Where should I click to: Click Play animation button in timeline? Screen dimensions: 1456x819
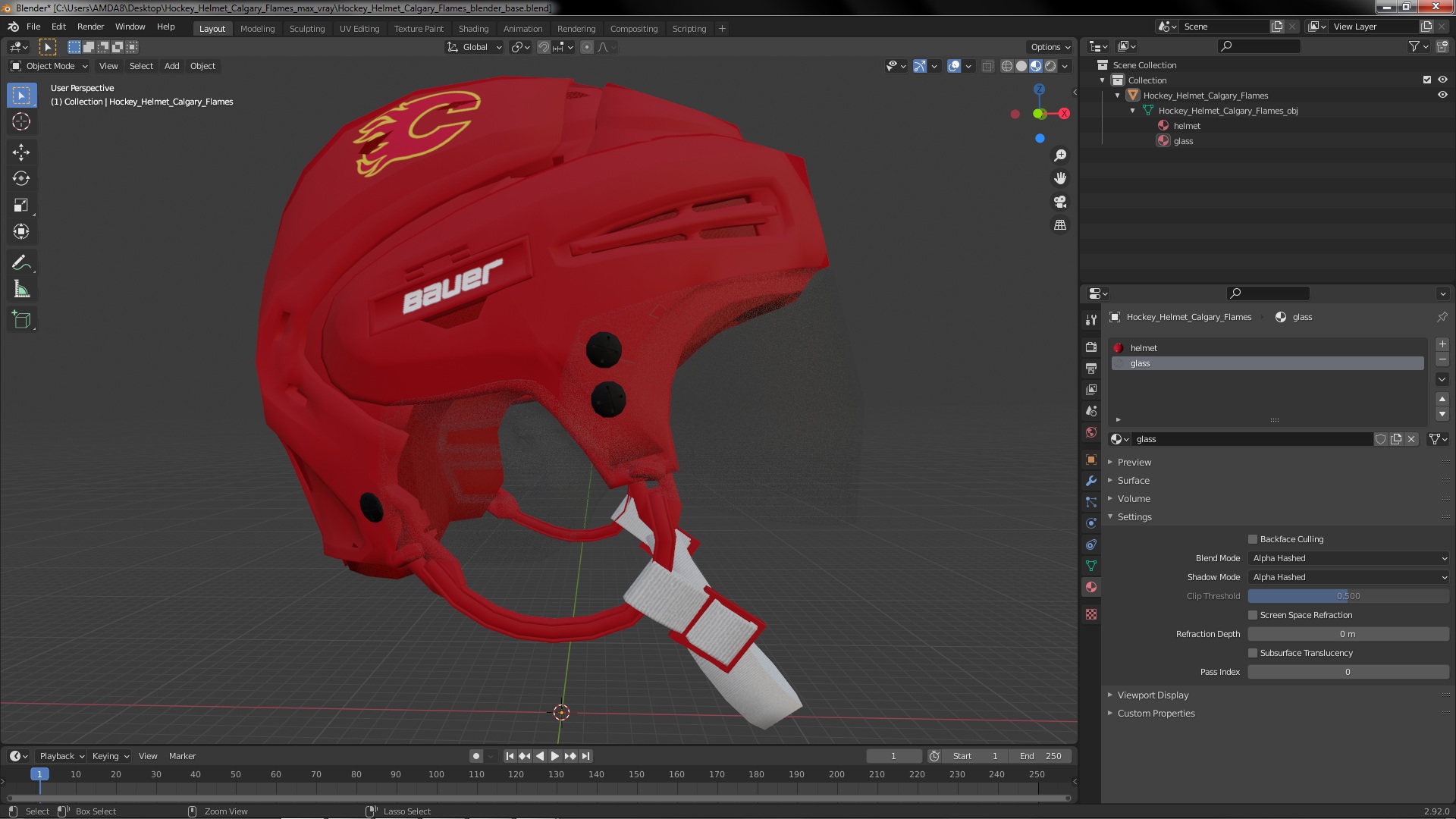click(555, 756)
